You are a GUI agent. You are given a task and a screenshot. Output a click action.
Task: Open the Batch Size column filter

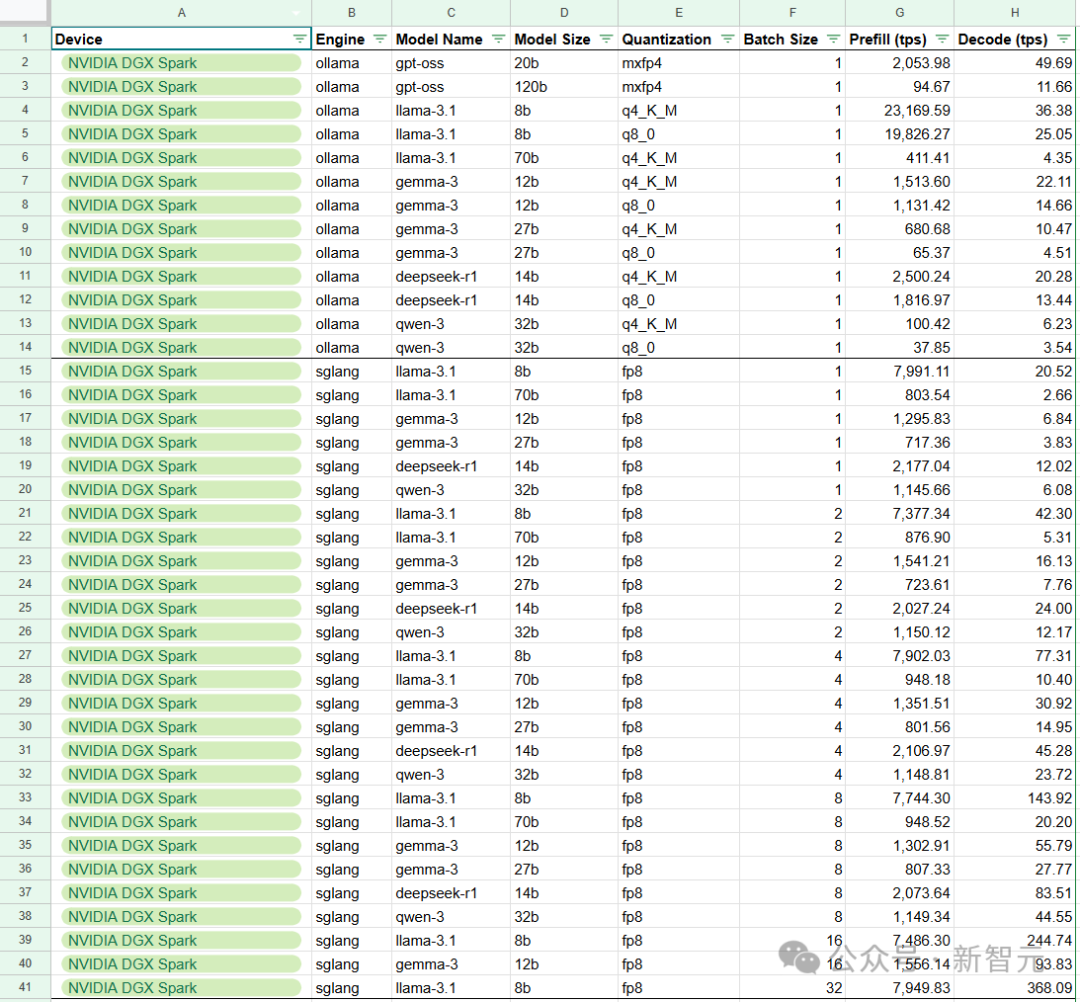coord(833,39)
